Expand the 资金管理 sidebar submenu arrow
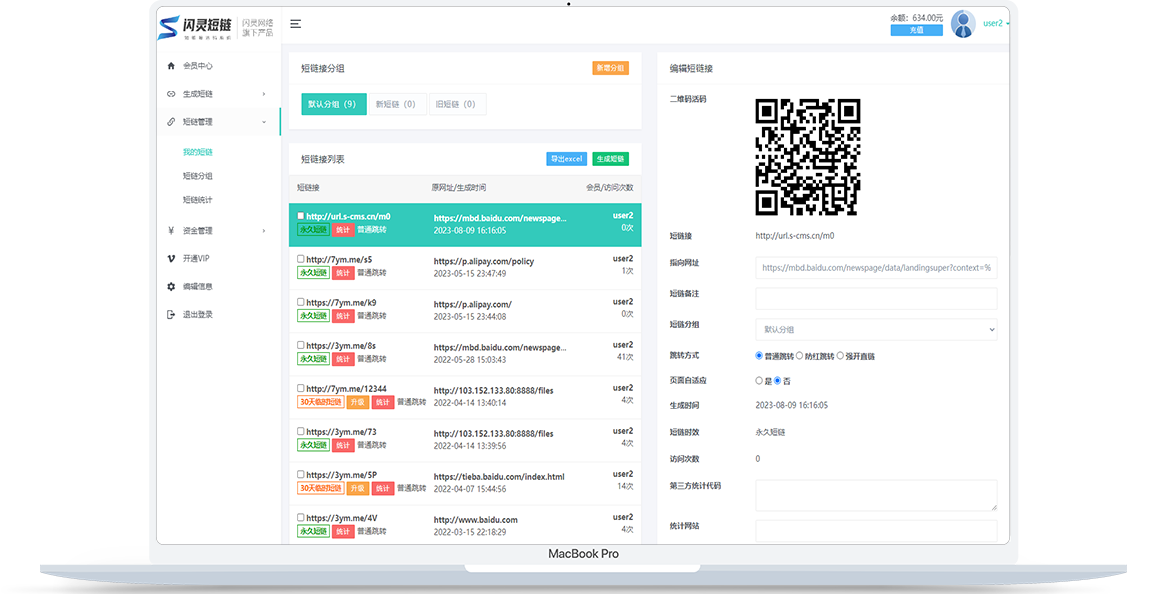The width and height of the screenshot is (1175, 594). coord(264,231)
